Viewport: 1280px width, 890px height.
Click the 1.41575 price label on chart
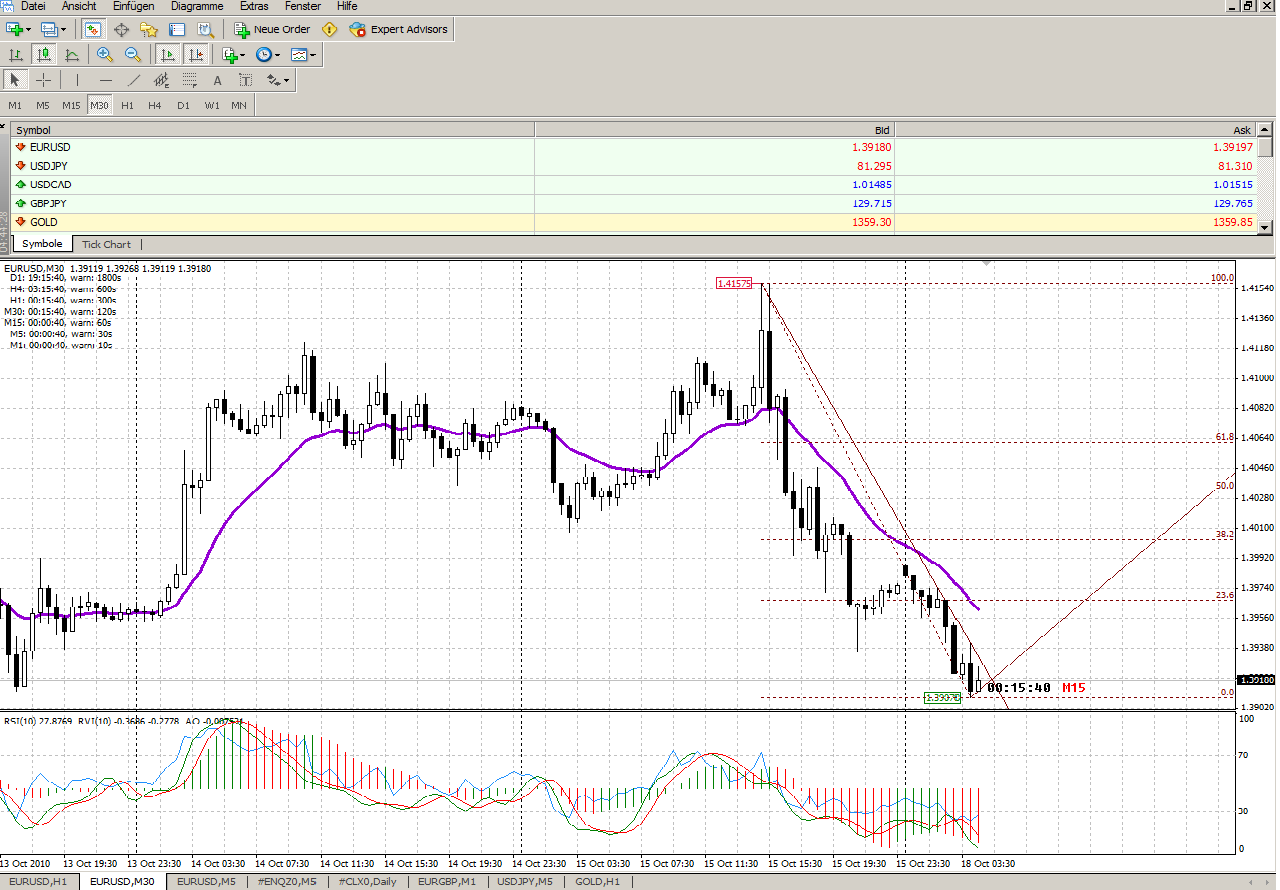tap(735, 284)
